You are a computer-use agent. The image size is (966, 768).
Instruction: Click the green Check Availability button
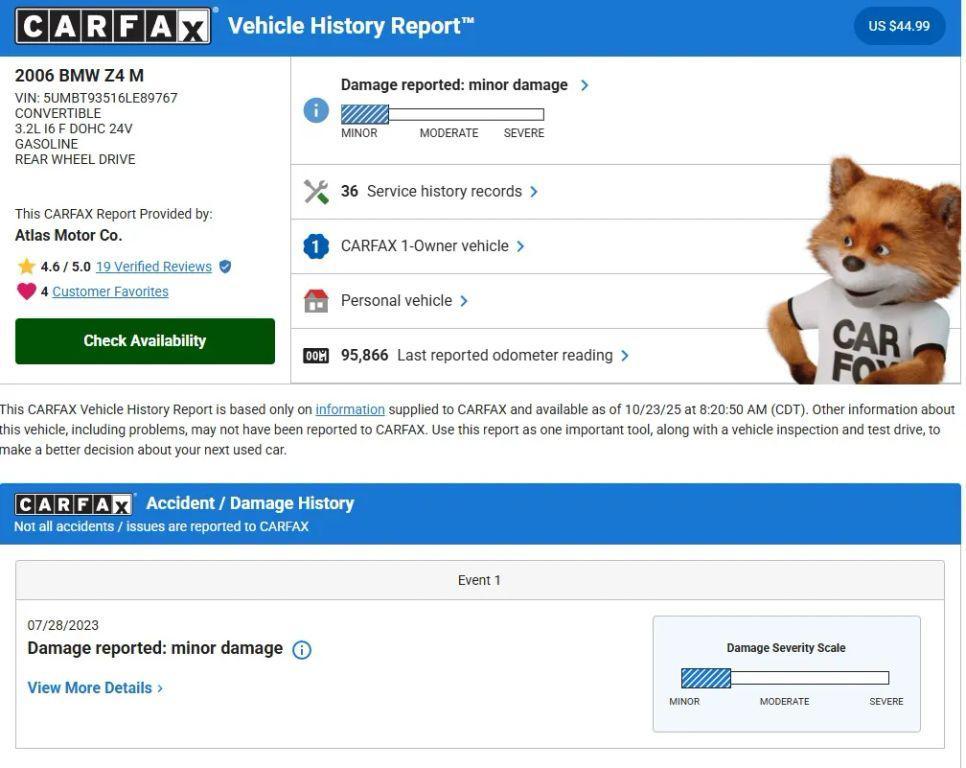pyautogui.click(x=144, y=340)
